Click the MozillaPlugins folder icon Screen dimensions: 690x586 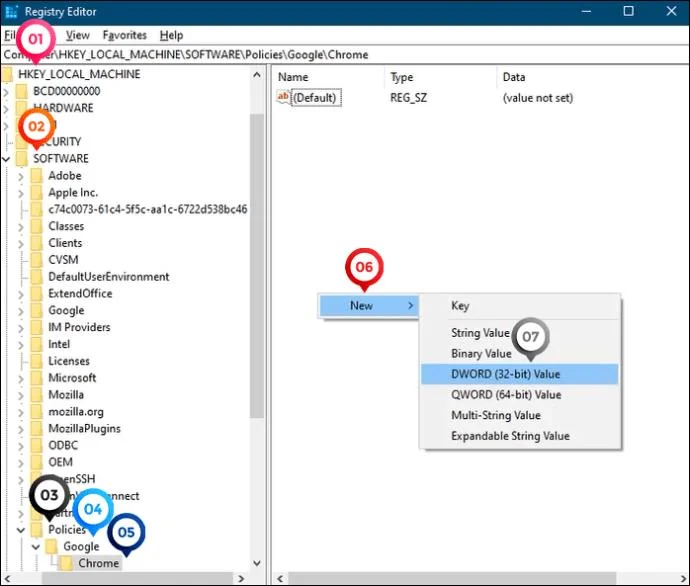(37, 429)
